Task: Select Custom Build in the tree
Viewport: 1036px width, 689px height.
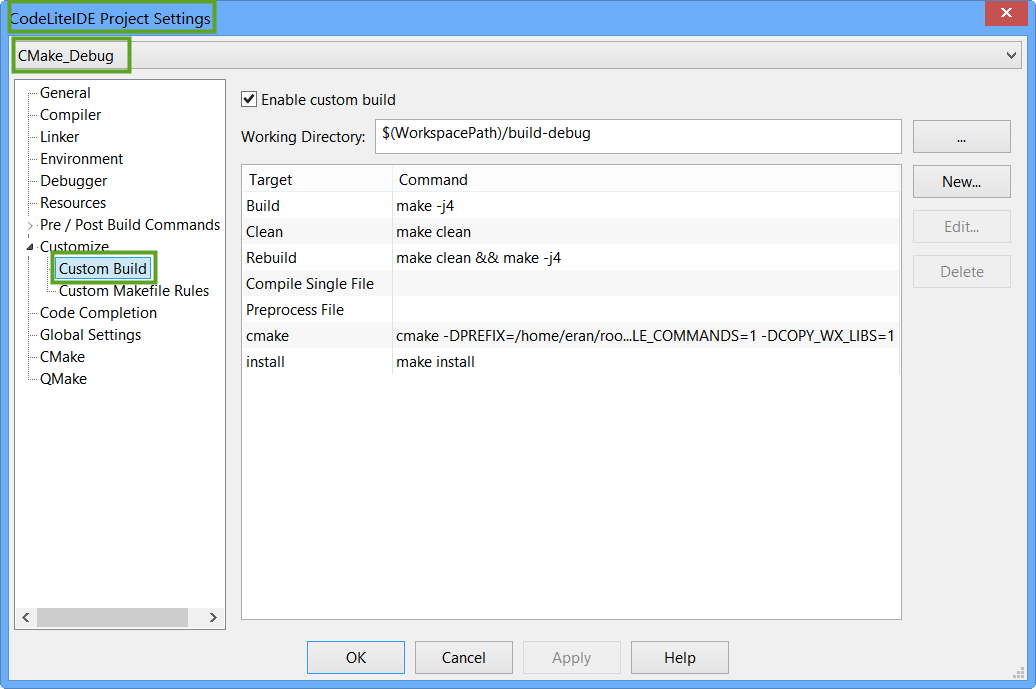Action: pyautogui.click(x=103, y=269)
